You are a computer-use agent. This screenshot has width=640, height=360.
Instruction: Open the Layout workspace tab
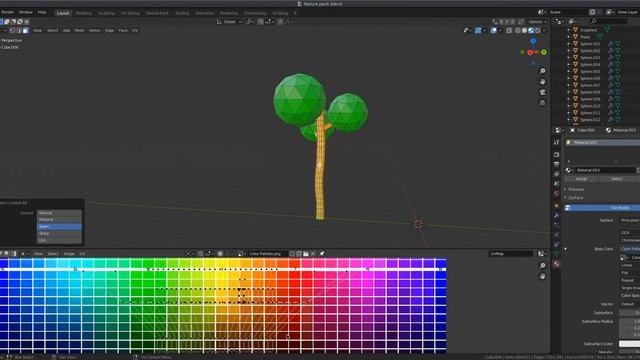pyautogui.click(x=62, y=13)
